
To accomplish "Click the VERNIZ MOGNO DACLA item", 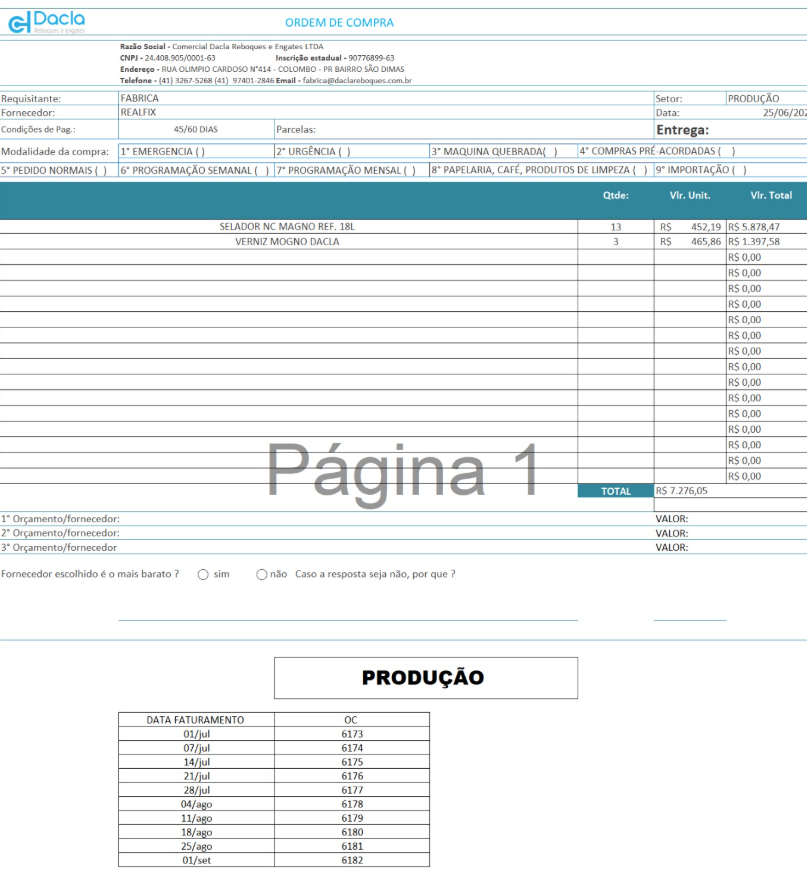I will coord(287,242).
